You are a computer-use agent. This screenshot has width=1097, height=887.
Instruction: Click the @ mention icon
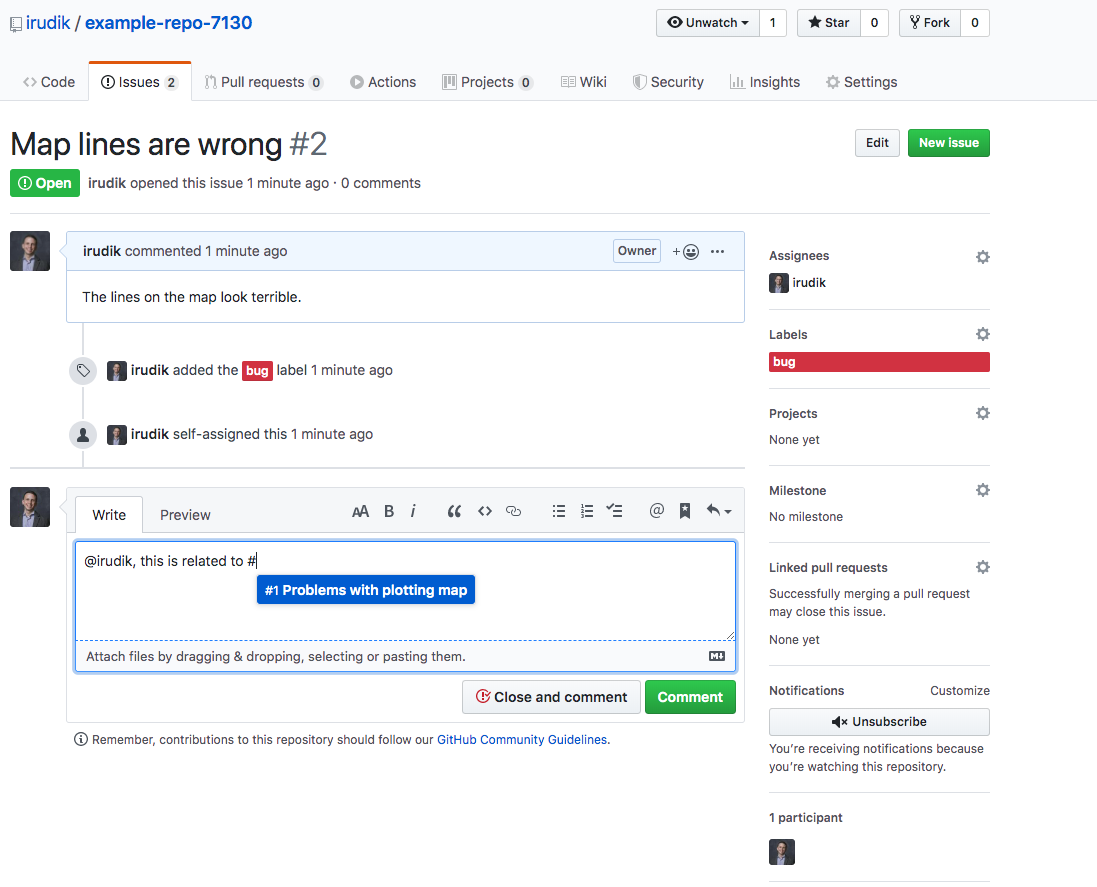click(x=656, y=511)
